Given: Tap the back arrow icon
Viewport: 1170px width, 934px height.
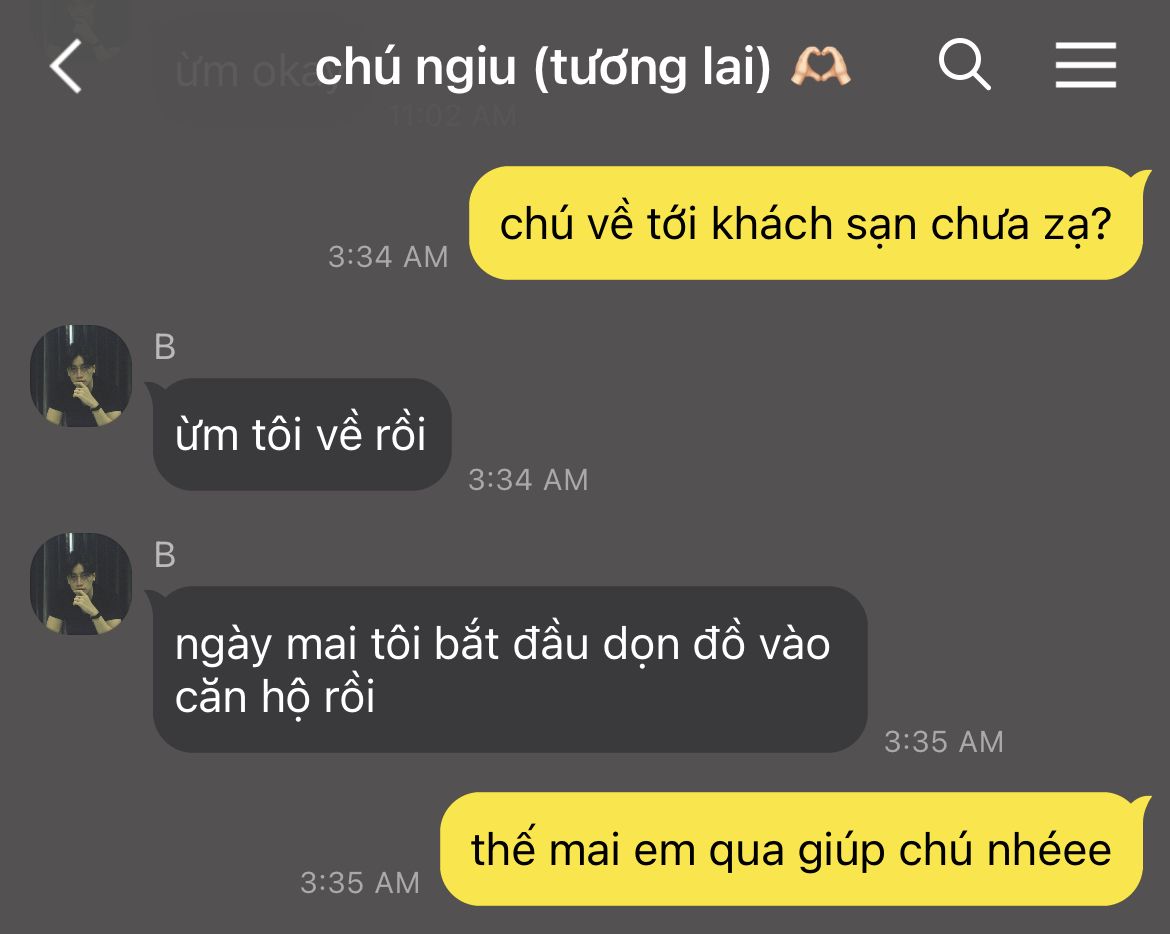Looking at the screenshot, I should [66, 66].
